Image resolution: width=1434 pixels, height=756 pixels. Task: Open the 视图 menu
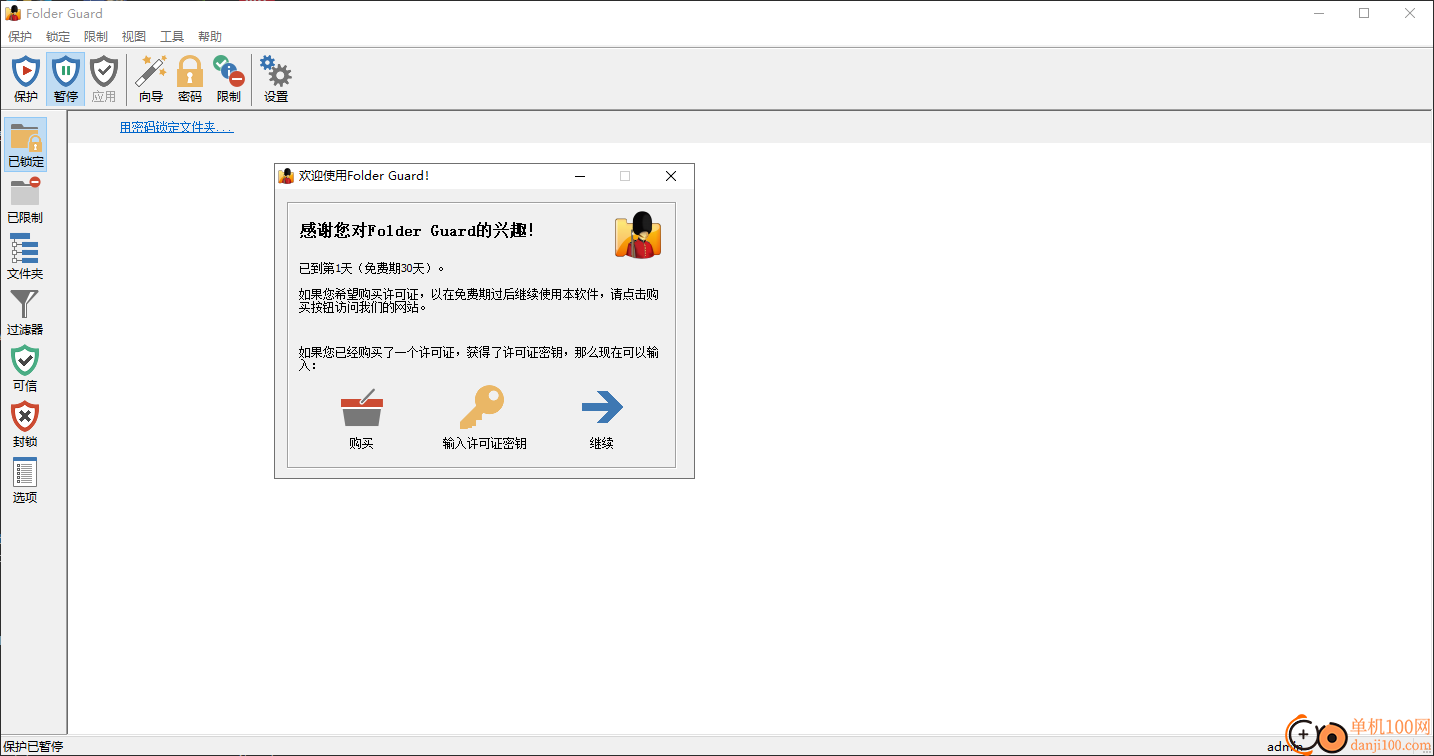tap(134, 37)
